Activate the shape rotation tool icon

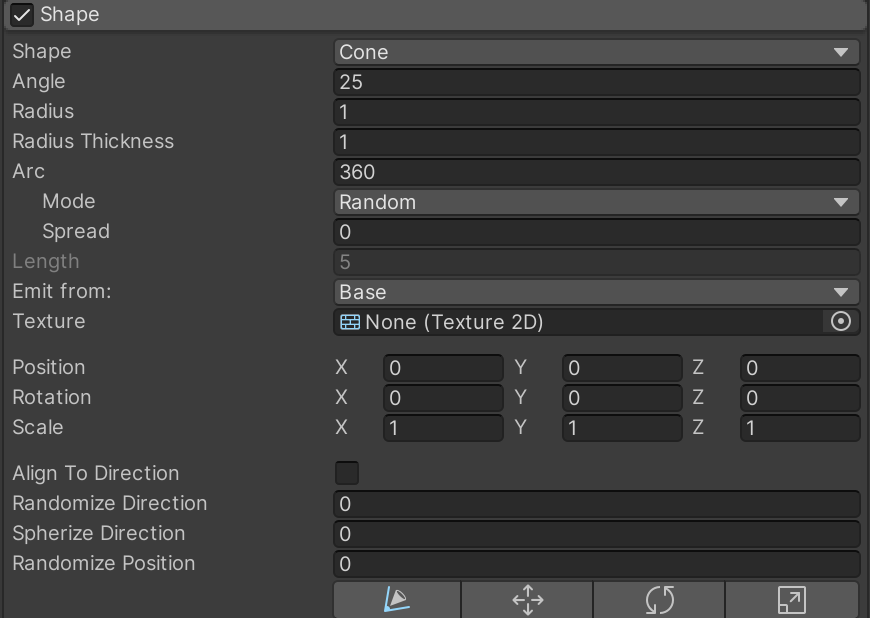pyautogui.click(x=659, y=600)
